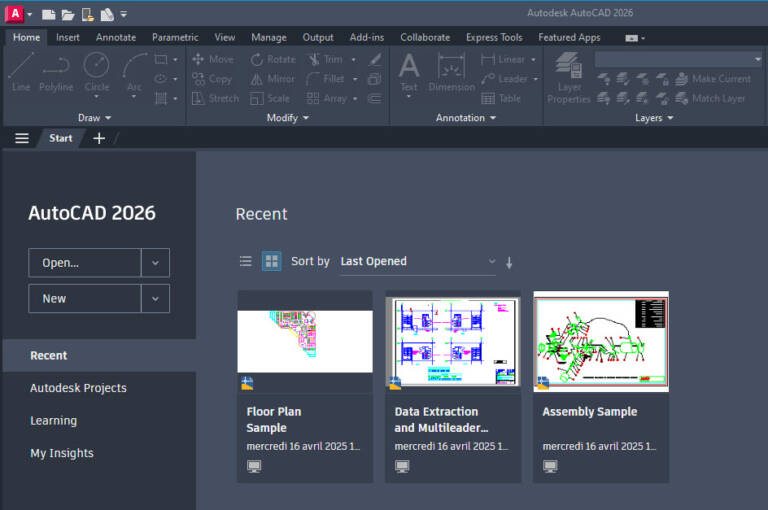This screenshot has width=768, height=510.
Task: Reverse sort order with the arrow
Action: [509, 262]
